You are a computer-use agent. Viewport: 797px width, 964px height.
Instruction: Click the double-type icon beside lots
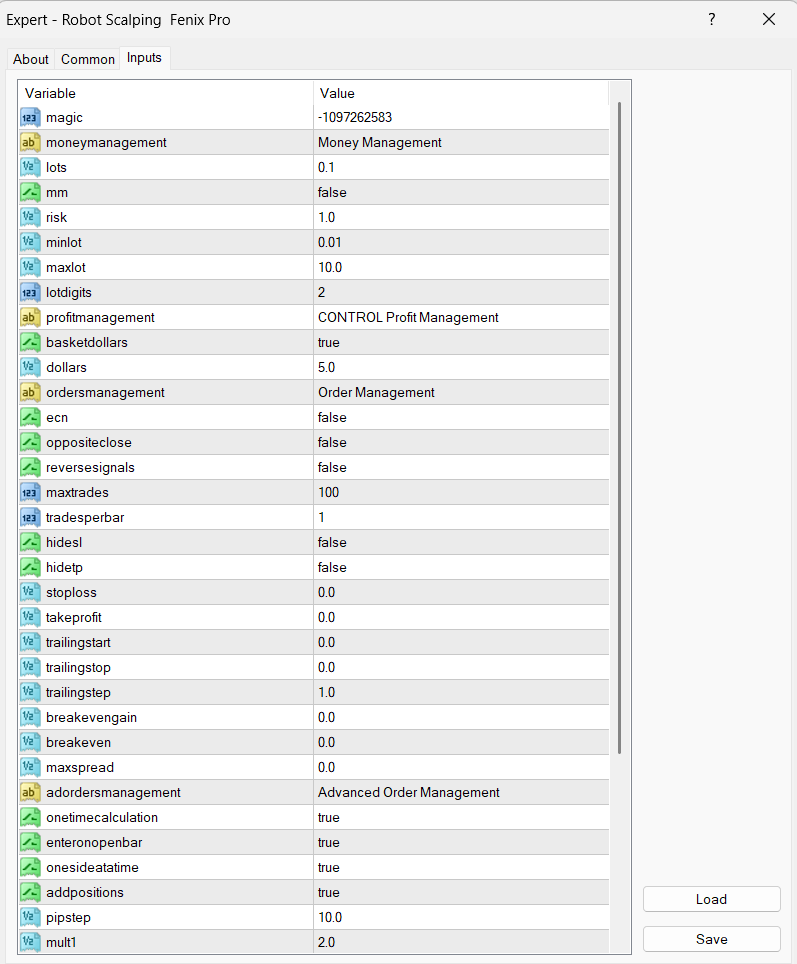pyautogui.click(x=30, y=167)
